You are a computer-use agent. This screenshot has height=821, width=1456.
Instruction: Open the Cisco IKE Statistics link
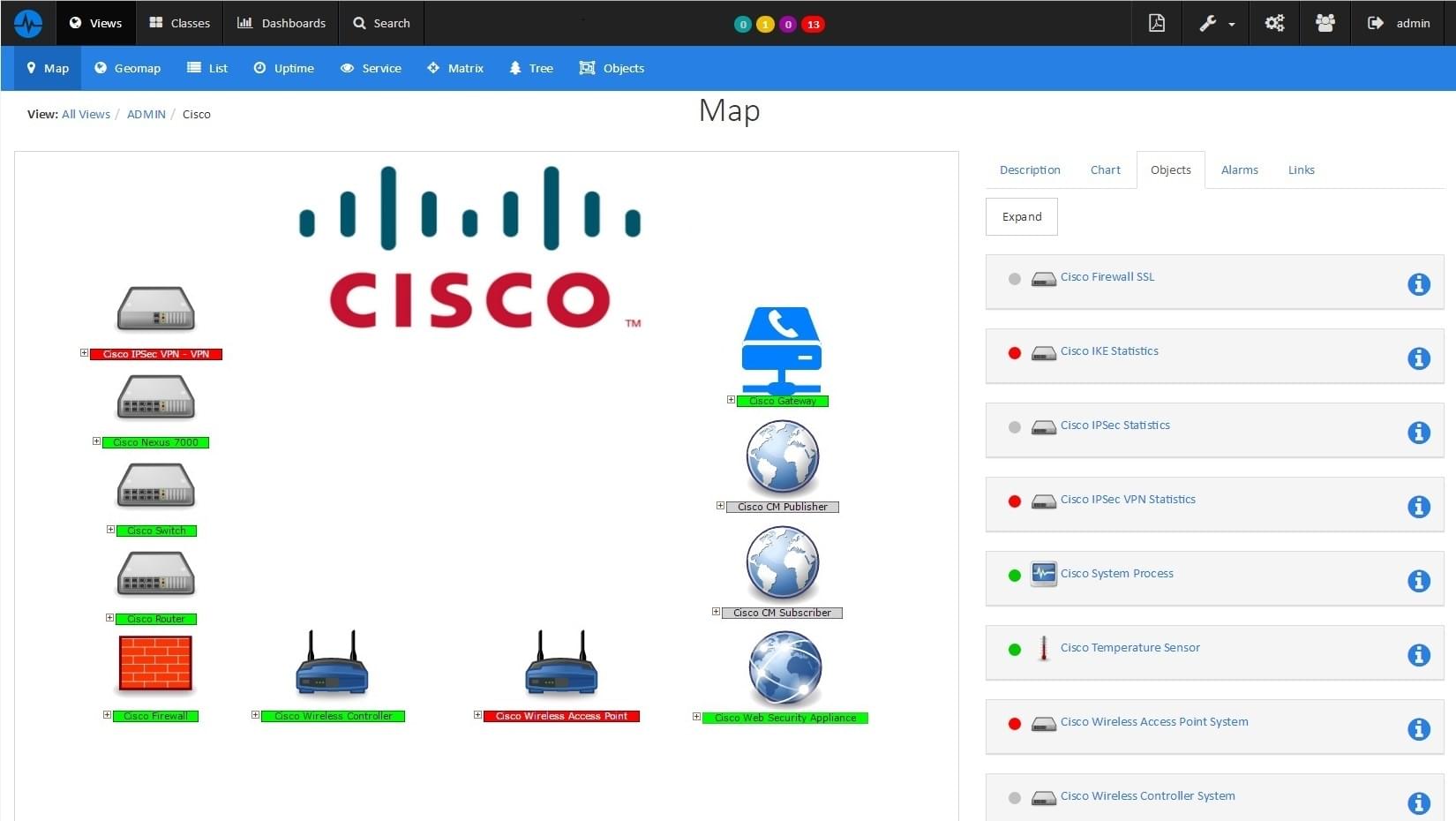1109,350
